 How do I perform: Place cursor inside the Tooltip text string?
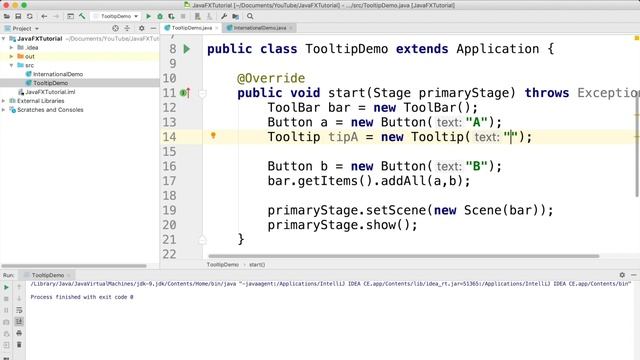click(511, 137)
